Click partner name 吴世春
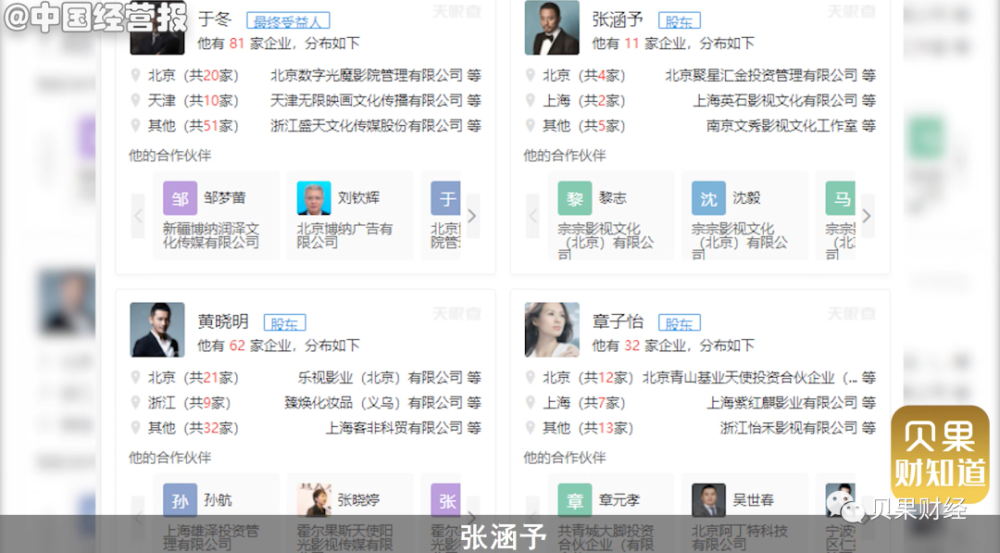Viewport: 1000px width, 553px height. click(x=753, y=500)
